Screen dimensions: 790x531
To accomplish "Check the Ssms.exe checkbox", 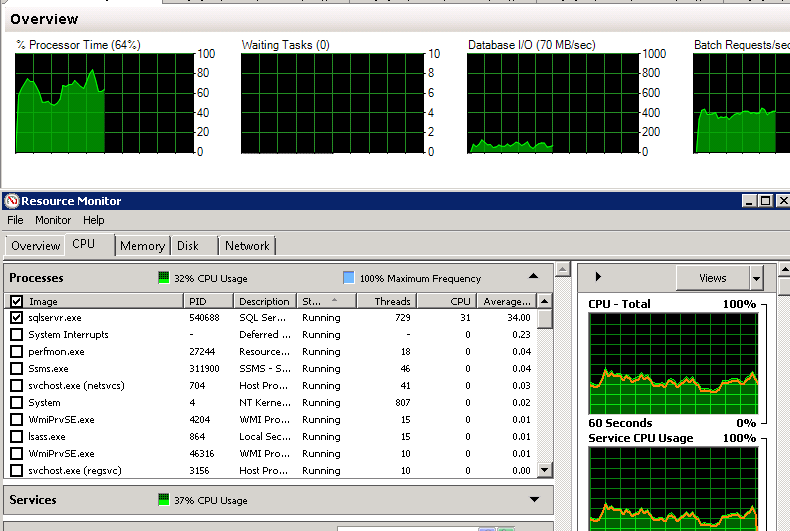I will click(x=17, y=369).
